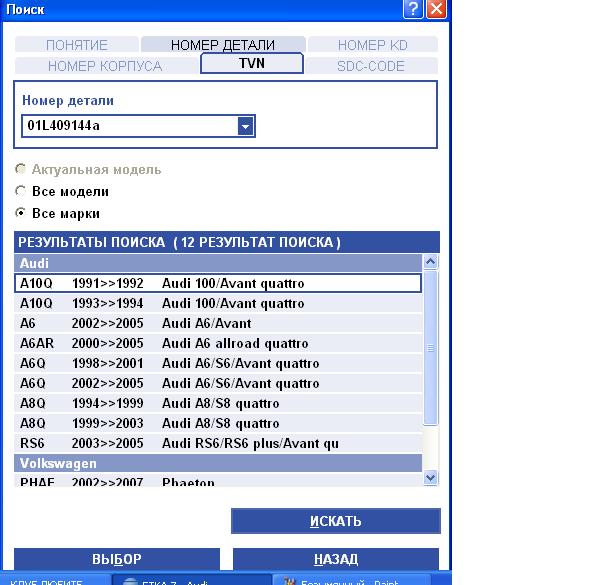Expand the part number dropdown arrow
Screen dimensions: 615x585
(246, 126)
